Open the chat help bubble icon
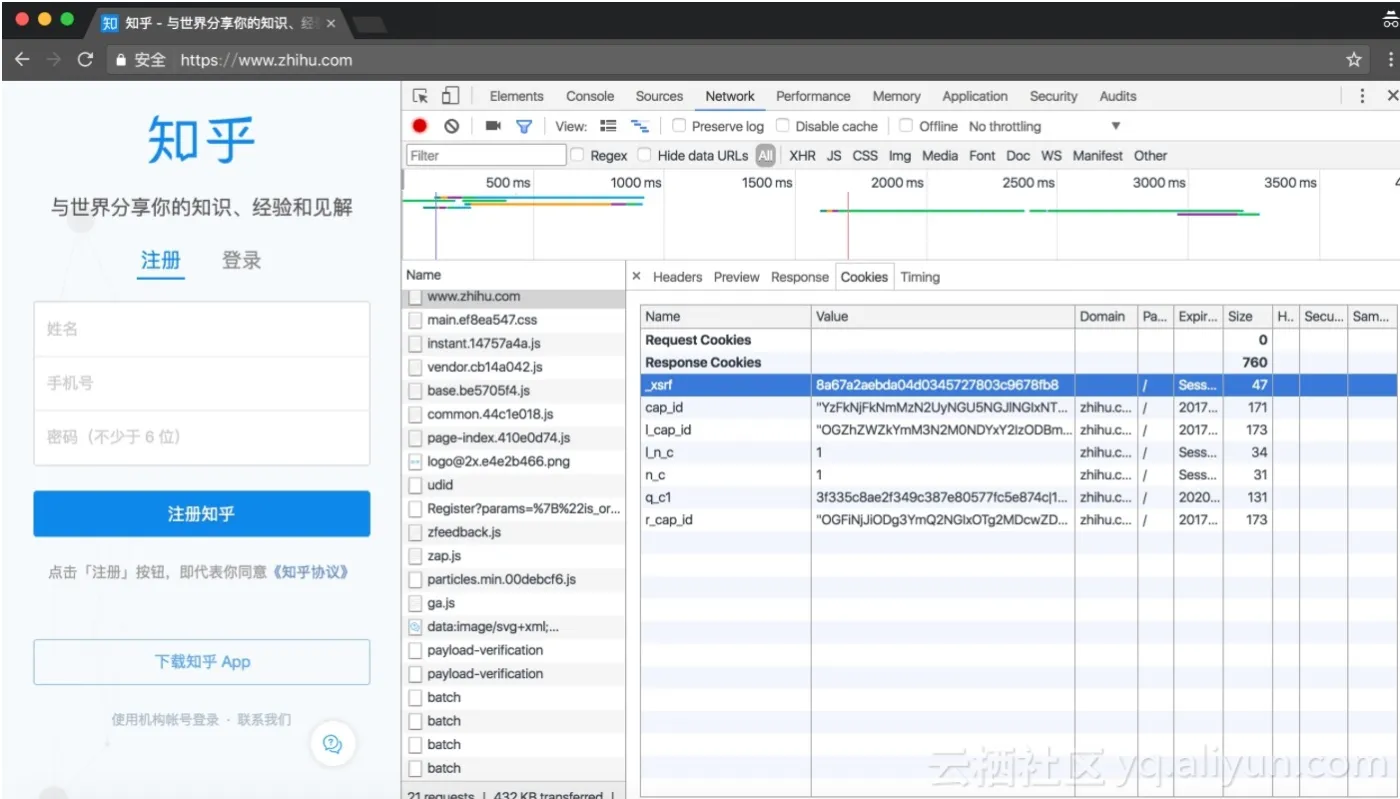The height and width of the screenshot is (799, 1400). point(333,743)
